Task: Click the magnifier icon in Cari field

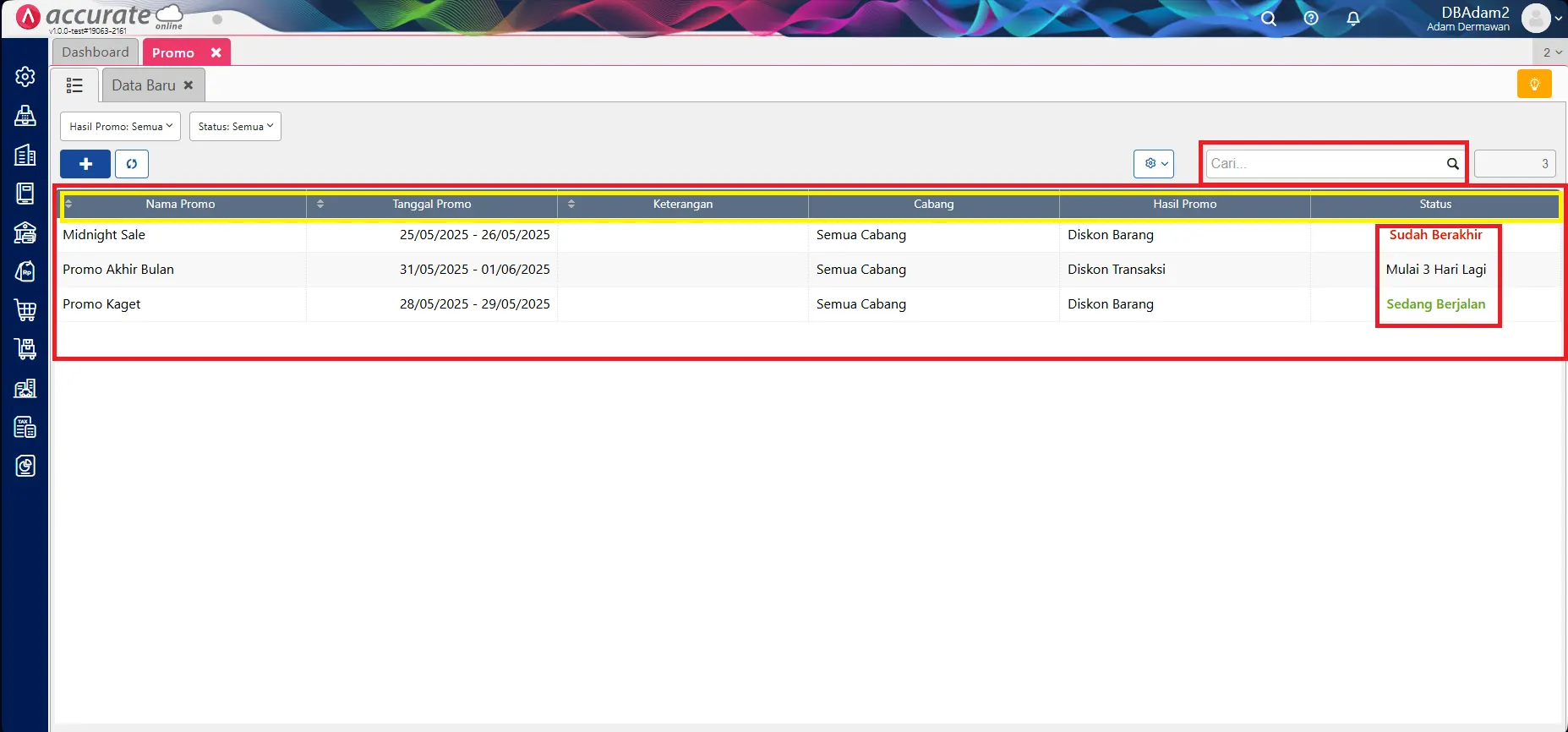Action: 1452,164
